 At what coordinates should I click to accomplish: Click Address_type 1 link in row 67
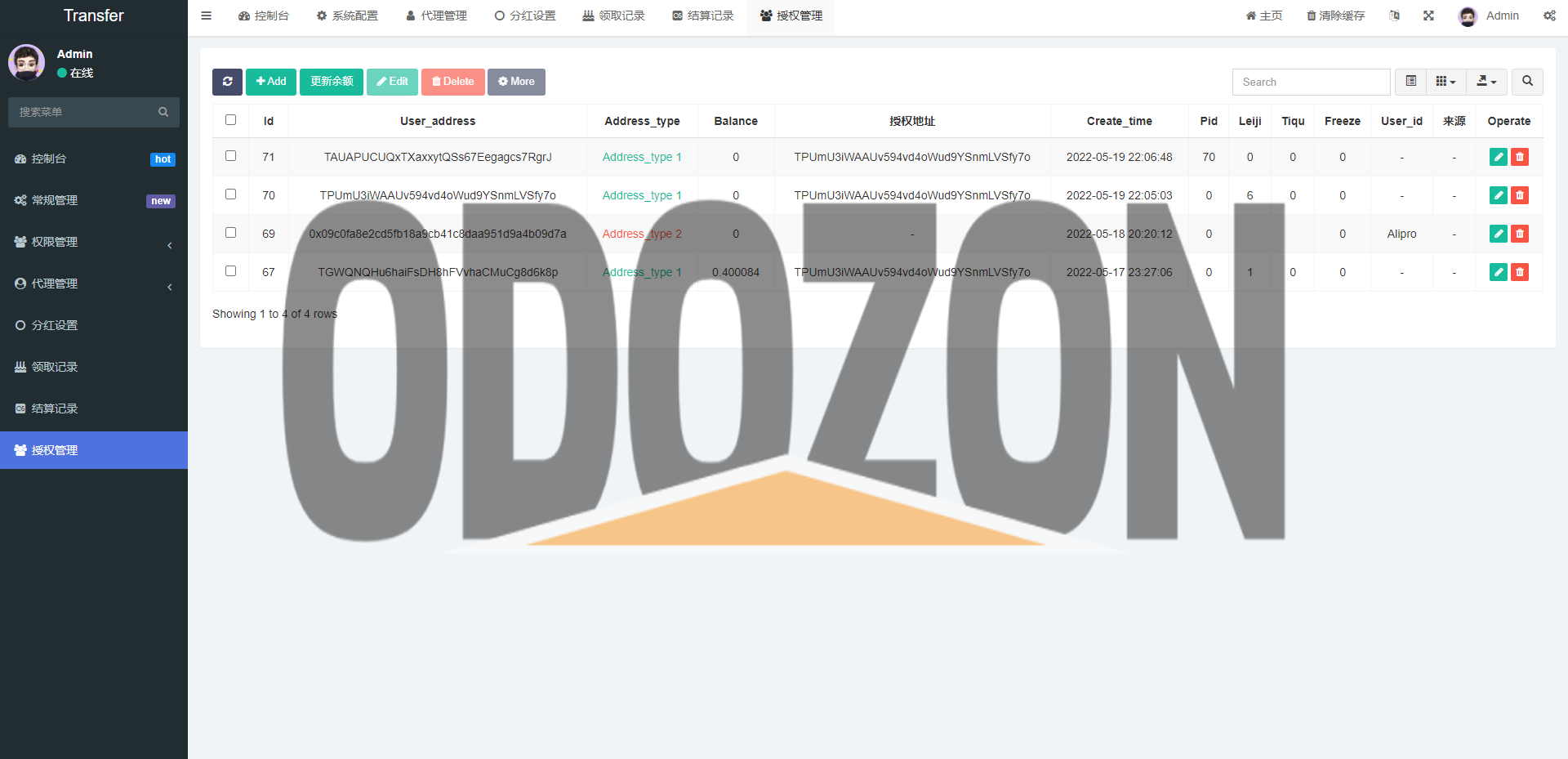click(642, 272)
